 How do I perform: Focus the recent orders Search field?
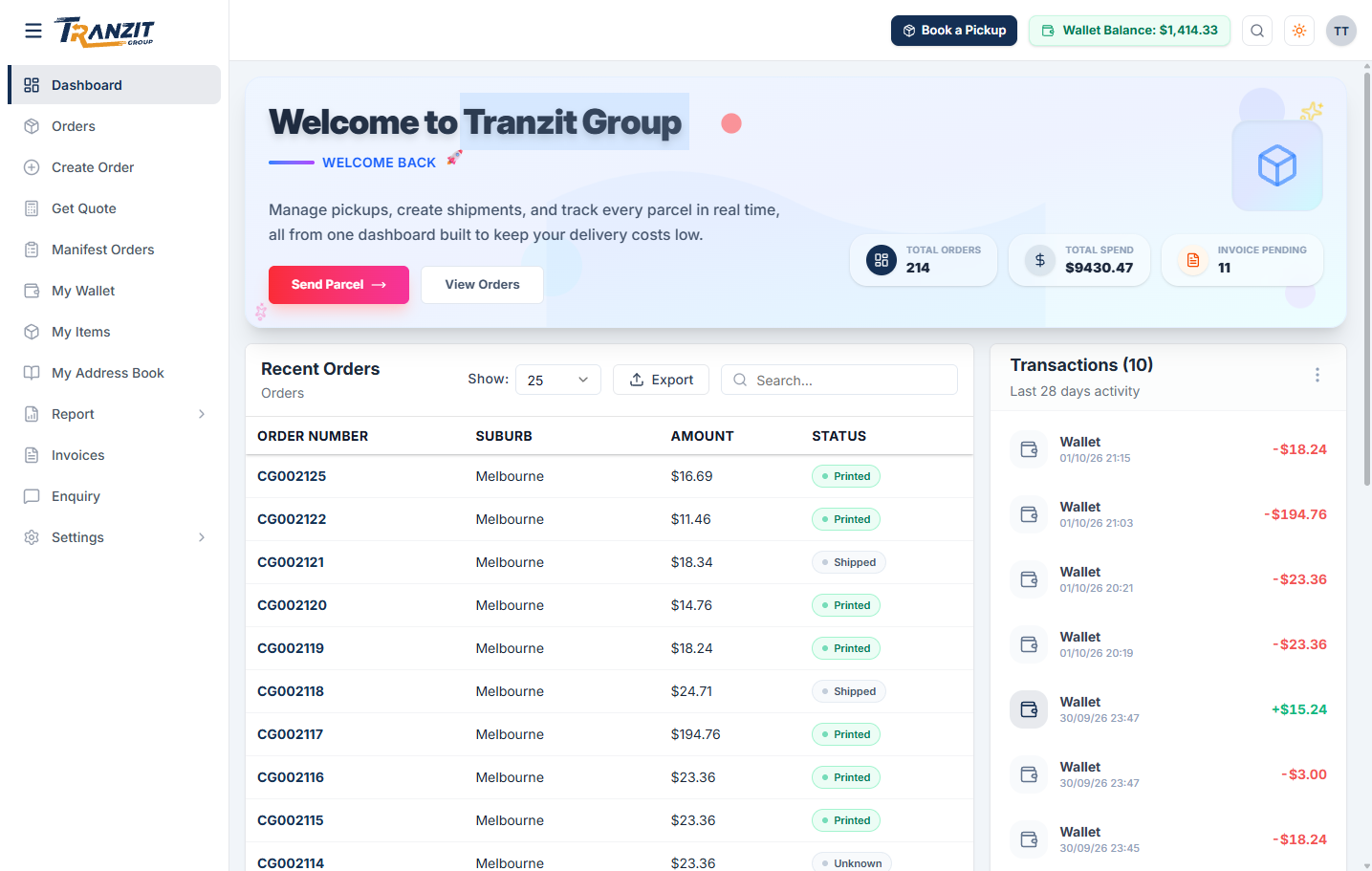click(839, 380)
